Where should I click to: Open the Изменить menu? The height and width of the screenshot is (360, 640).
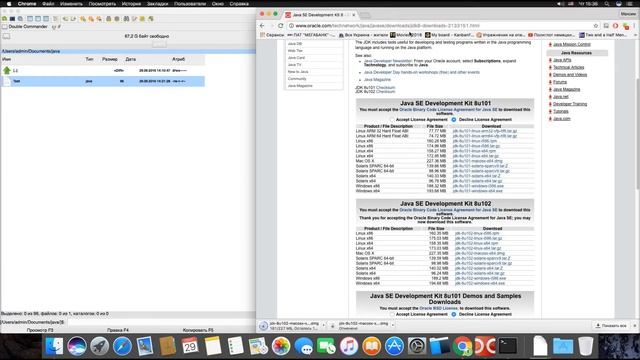[71, 4]
